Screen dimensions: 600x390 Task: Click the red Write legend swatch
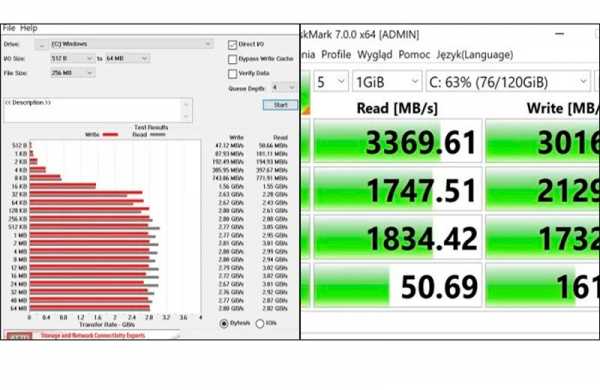coord(110,135)
